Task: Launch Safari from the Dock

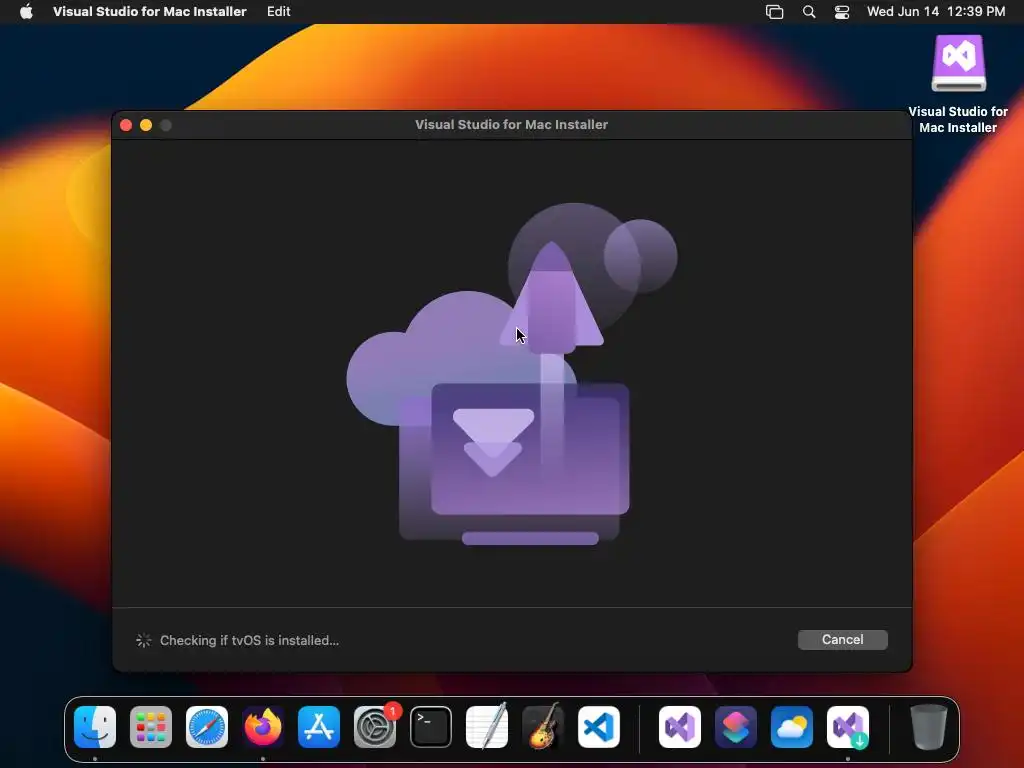Action: tap(207, 727)
